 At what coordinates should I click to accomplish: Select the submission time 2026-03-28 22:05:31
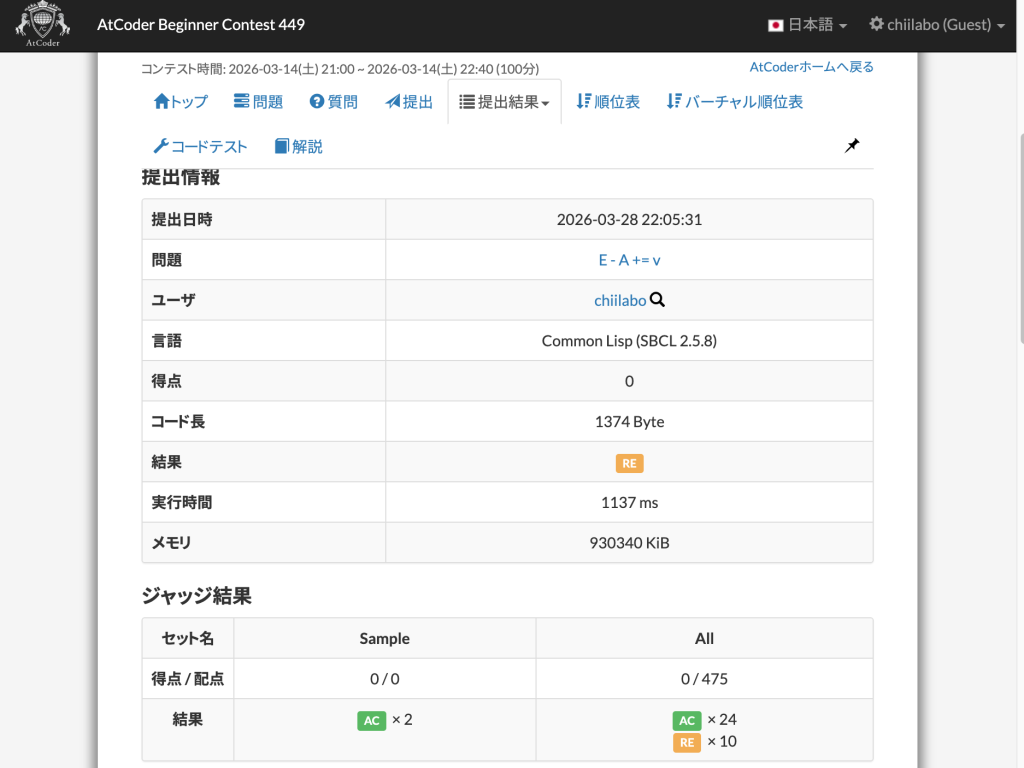629,219
